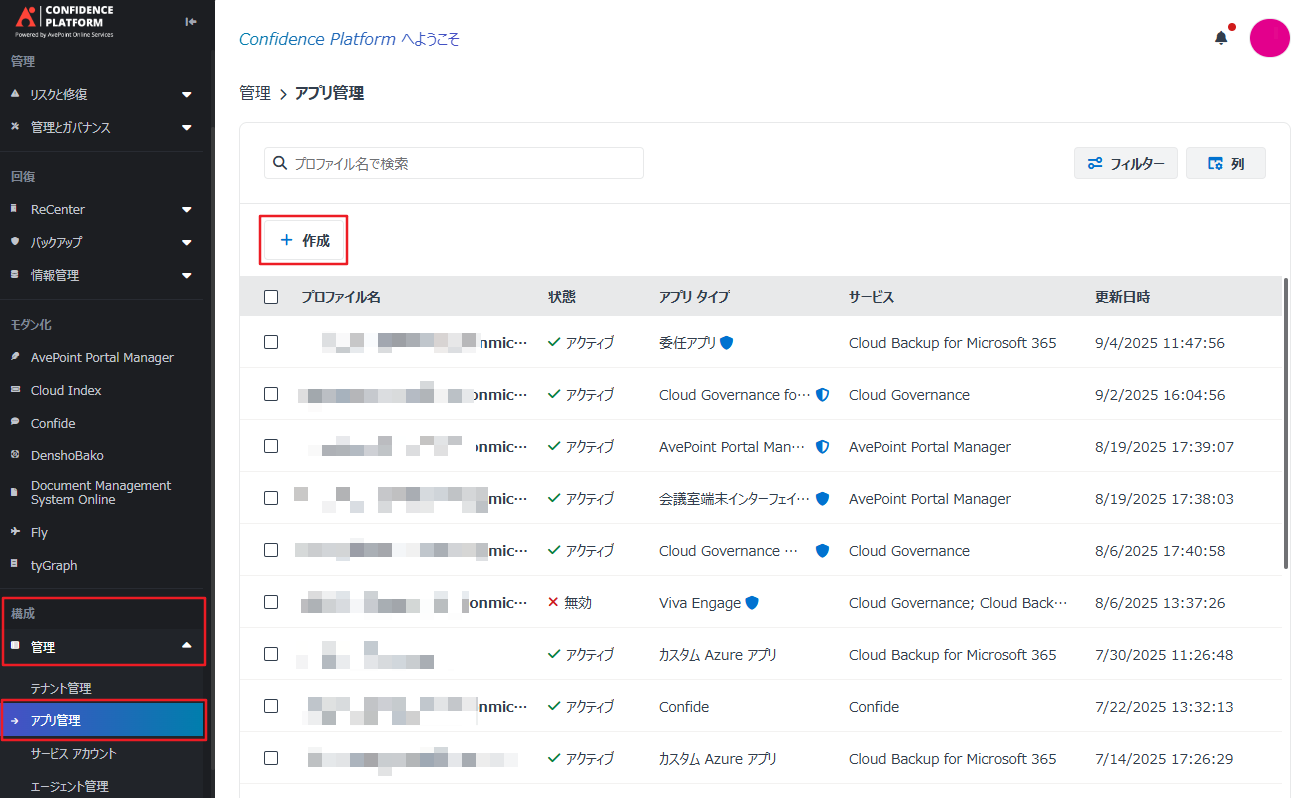Click the 列 column settings button
The image size is (1295, 798).
(x=1226, y=163)
